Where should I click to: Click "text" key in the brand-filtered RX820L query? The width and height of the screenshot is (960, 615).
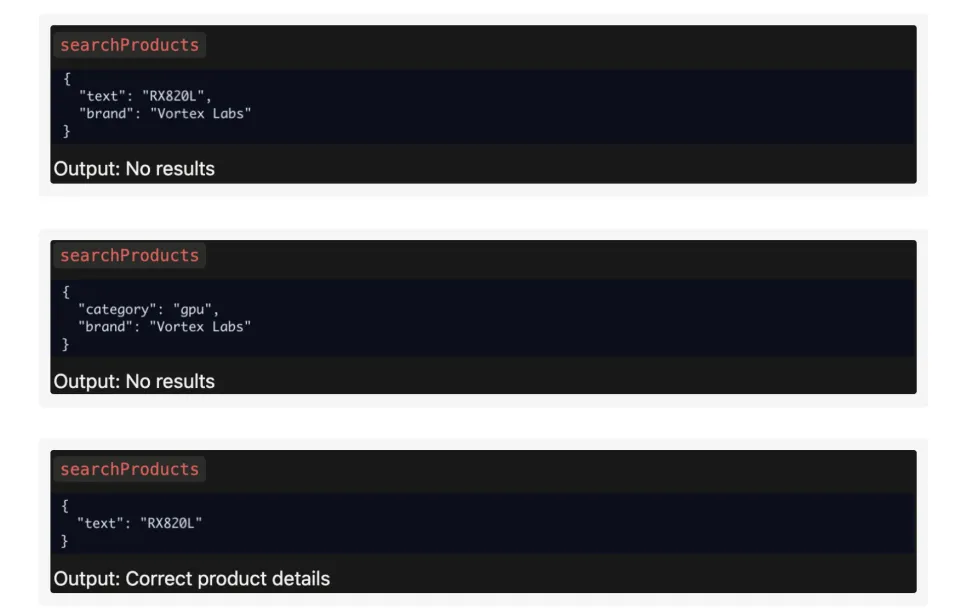(99, 96)
